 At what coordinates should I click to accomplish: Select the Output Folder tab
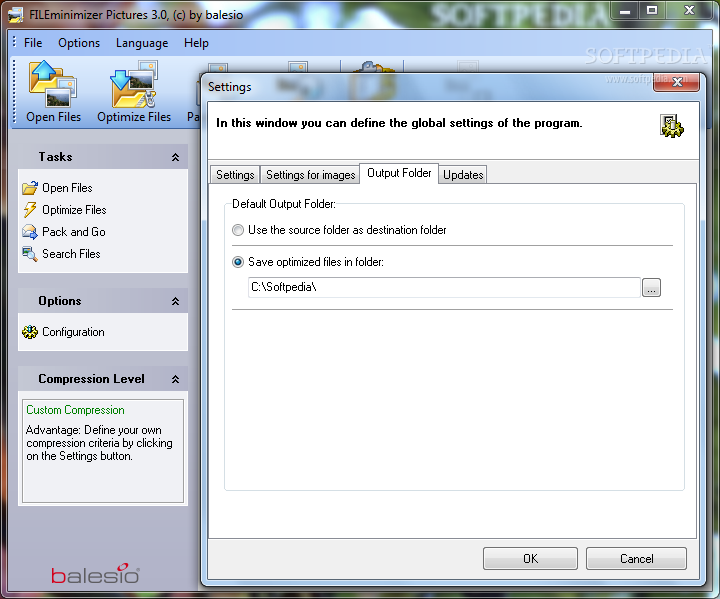coord(399,173)
